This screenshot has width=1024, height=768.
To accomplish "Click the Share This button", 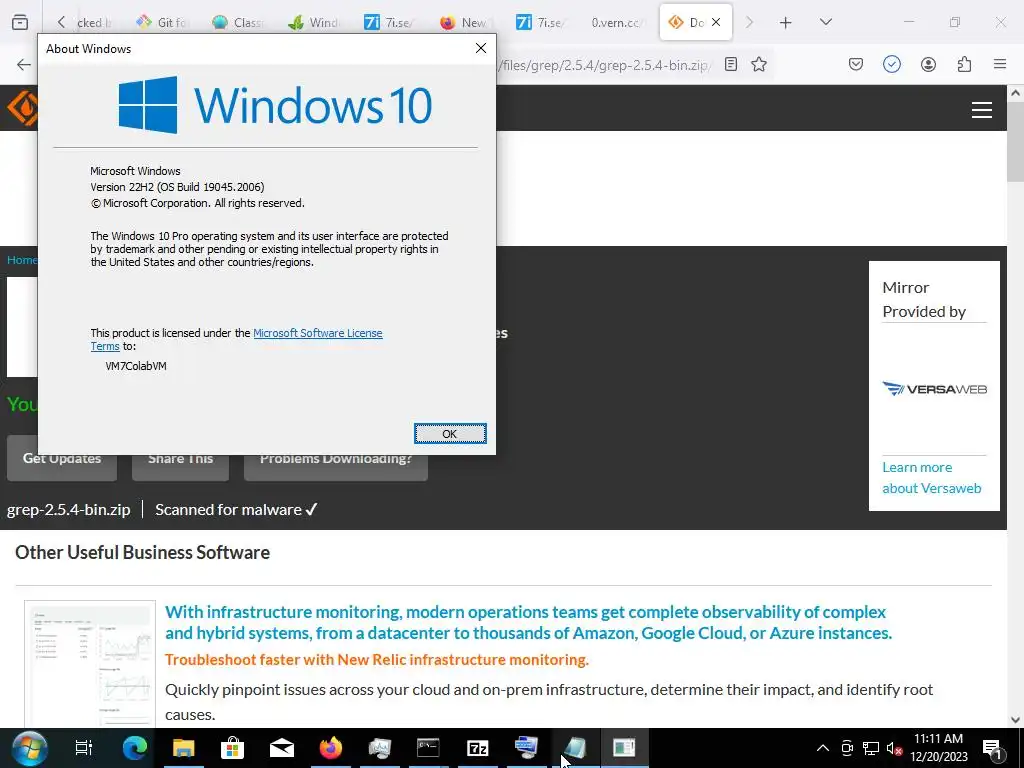I will 180,458.
